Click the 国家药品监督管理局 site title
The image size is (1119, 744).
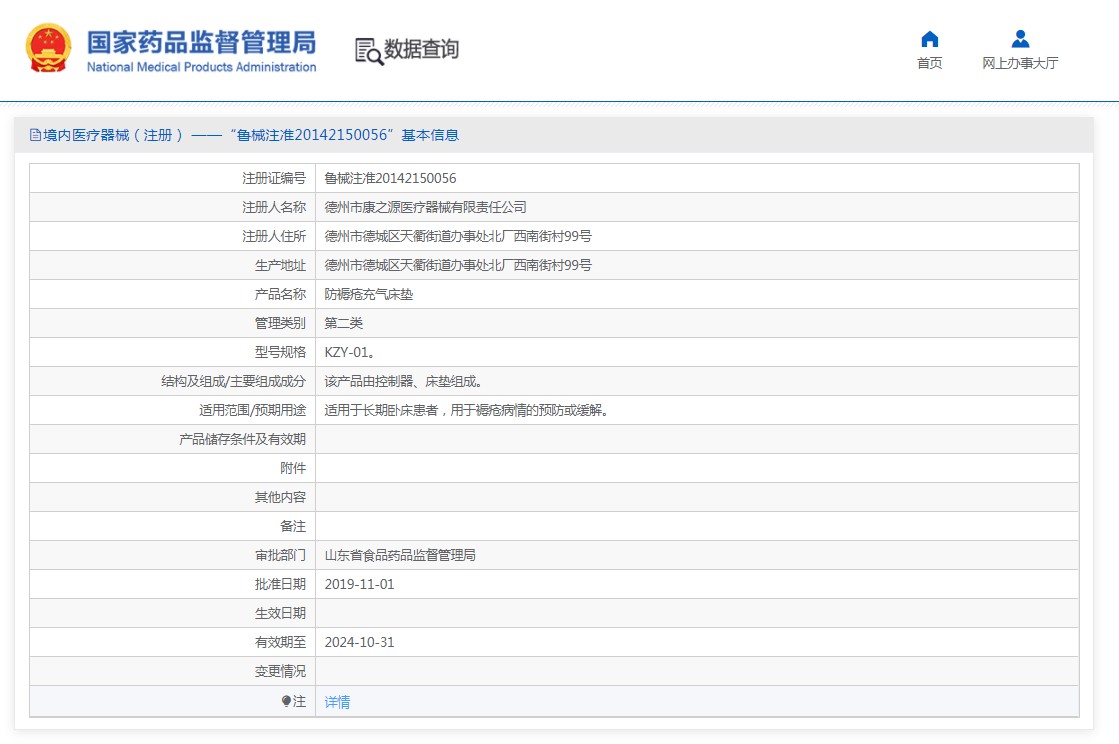[x=201, y=42]
